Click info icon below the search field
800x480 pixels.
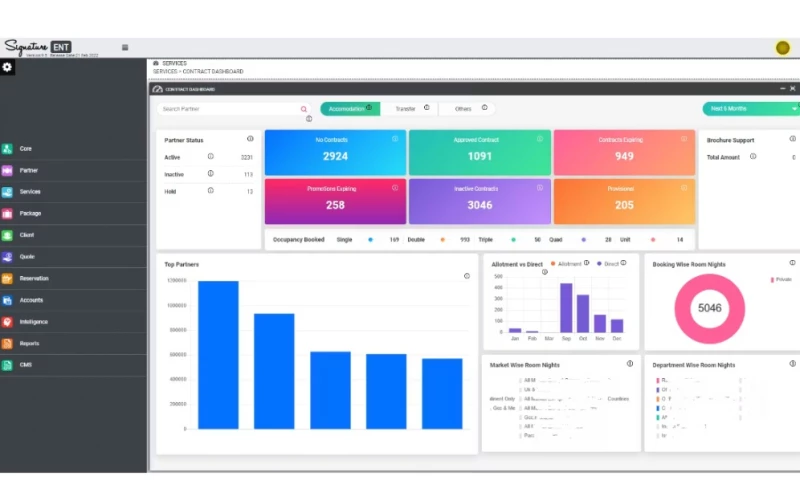tap(309, 119)
